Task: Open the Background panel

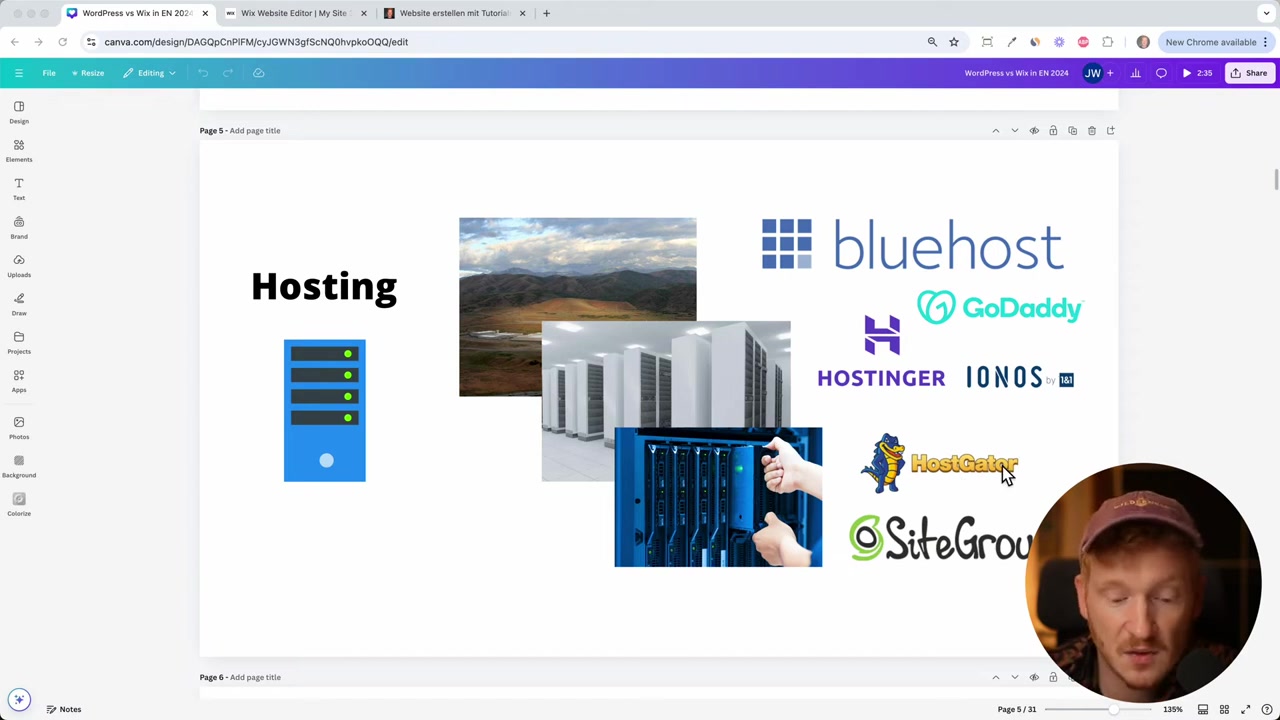Action: coord(19,466)
